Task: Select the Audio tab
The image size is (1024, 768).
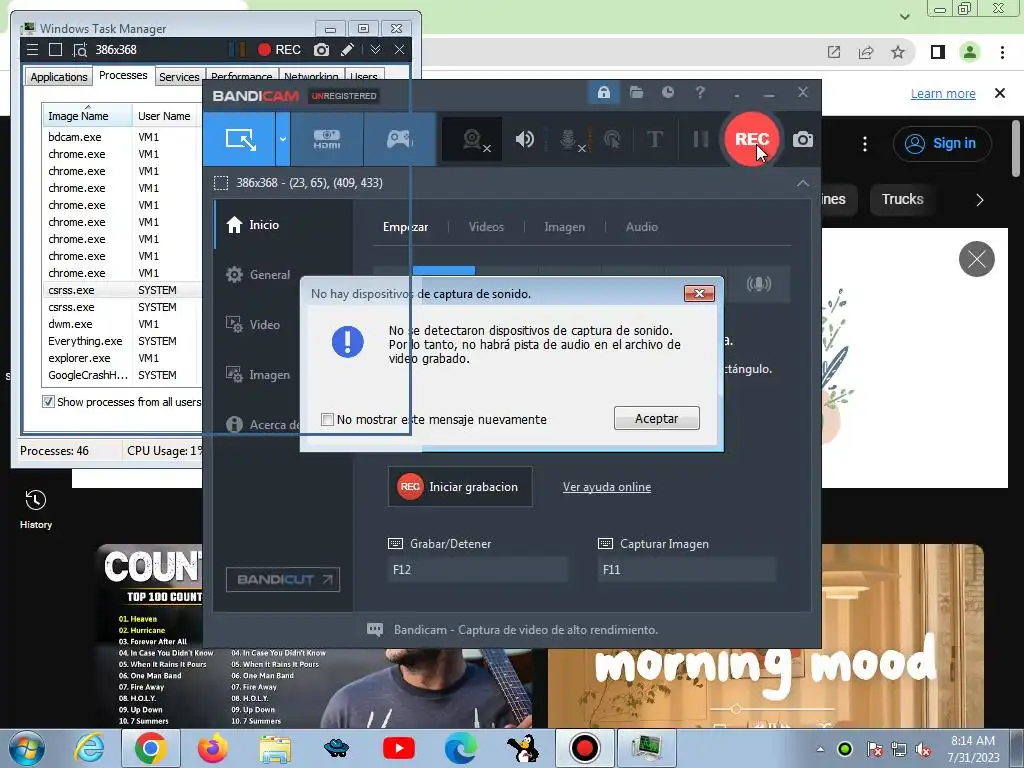Action: click(x=641, y=227)
